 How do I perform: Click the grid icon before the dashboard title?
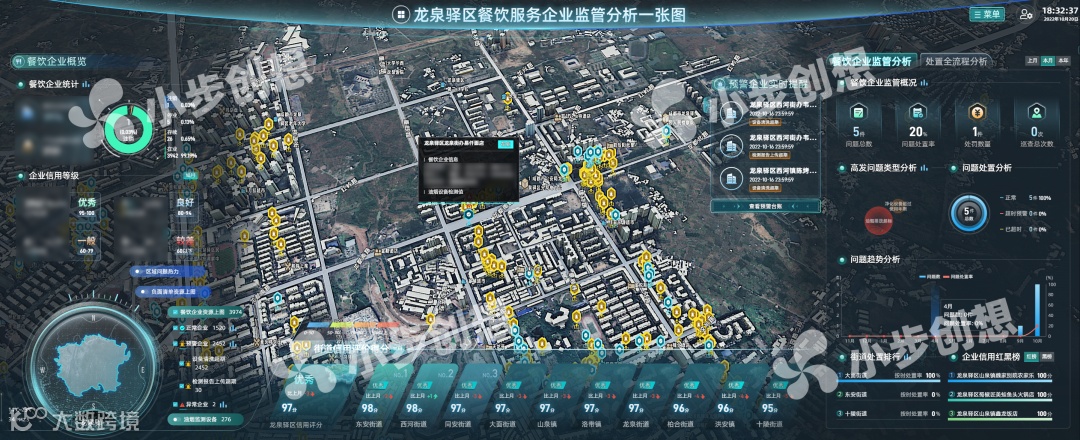pos(399,14)
